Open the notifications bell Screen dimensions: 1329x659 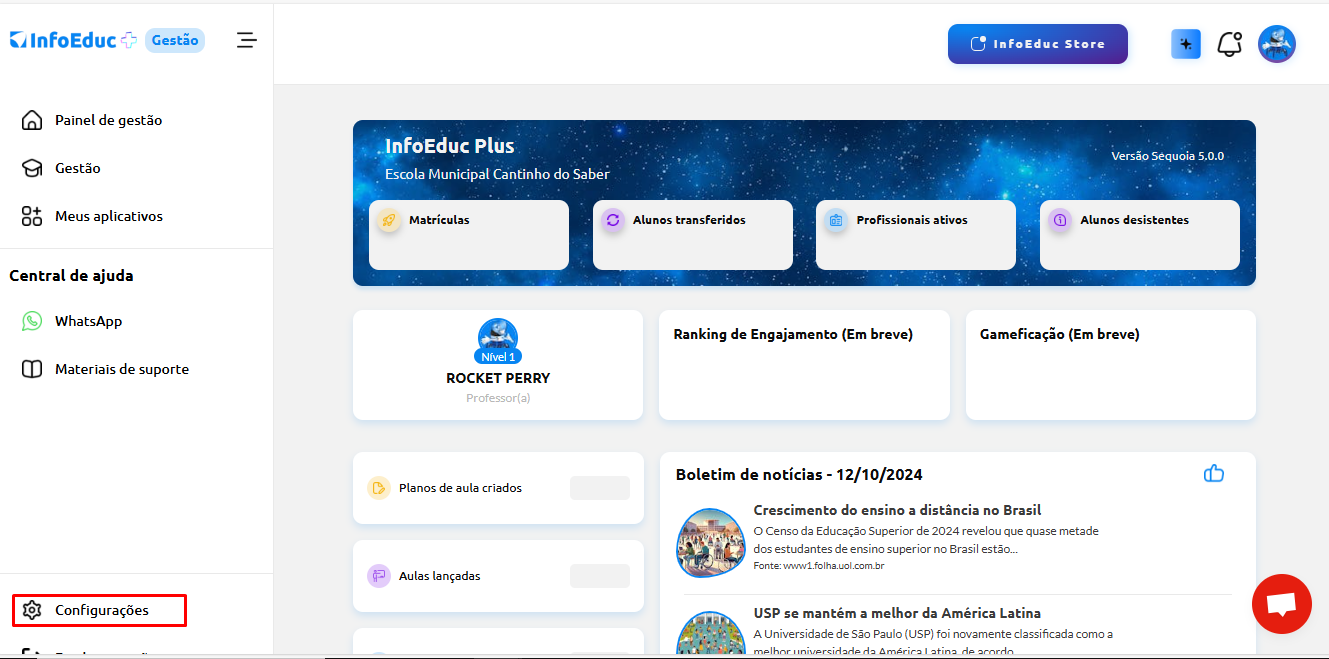(x=1229, y=44)
